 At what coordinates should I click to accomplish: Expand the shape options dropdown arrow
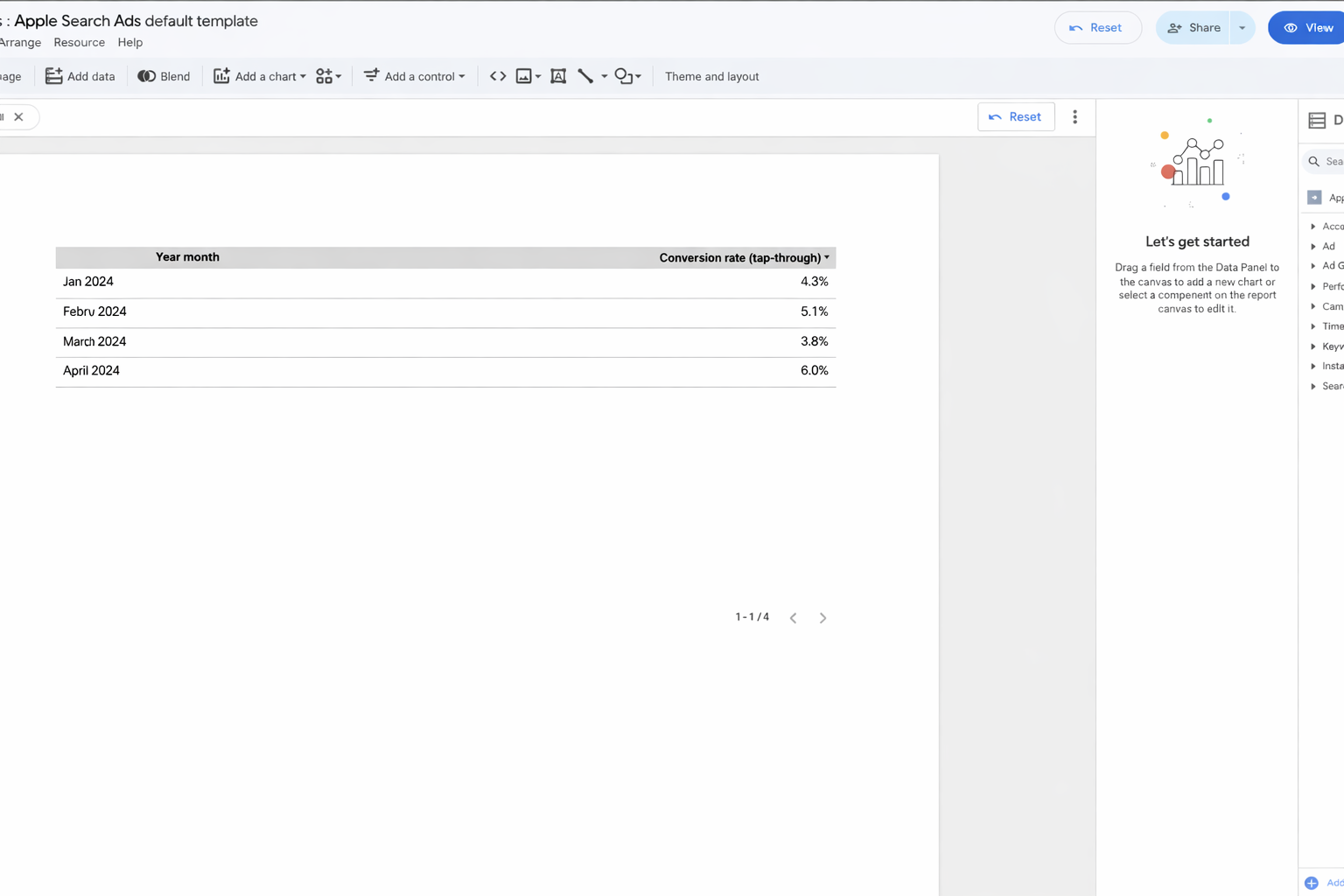(x=638, y=76)
